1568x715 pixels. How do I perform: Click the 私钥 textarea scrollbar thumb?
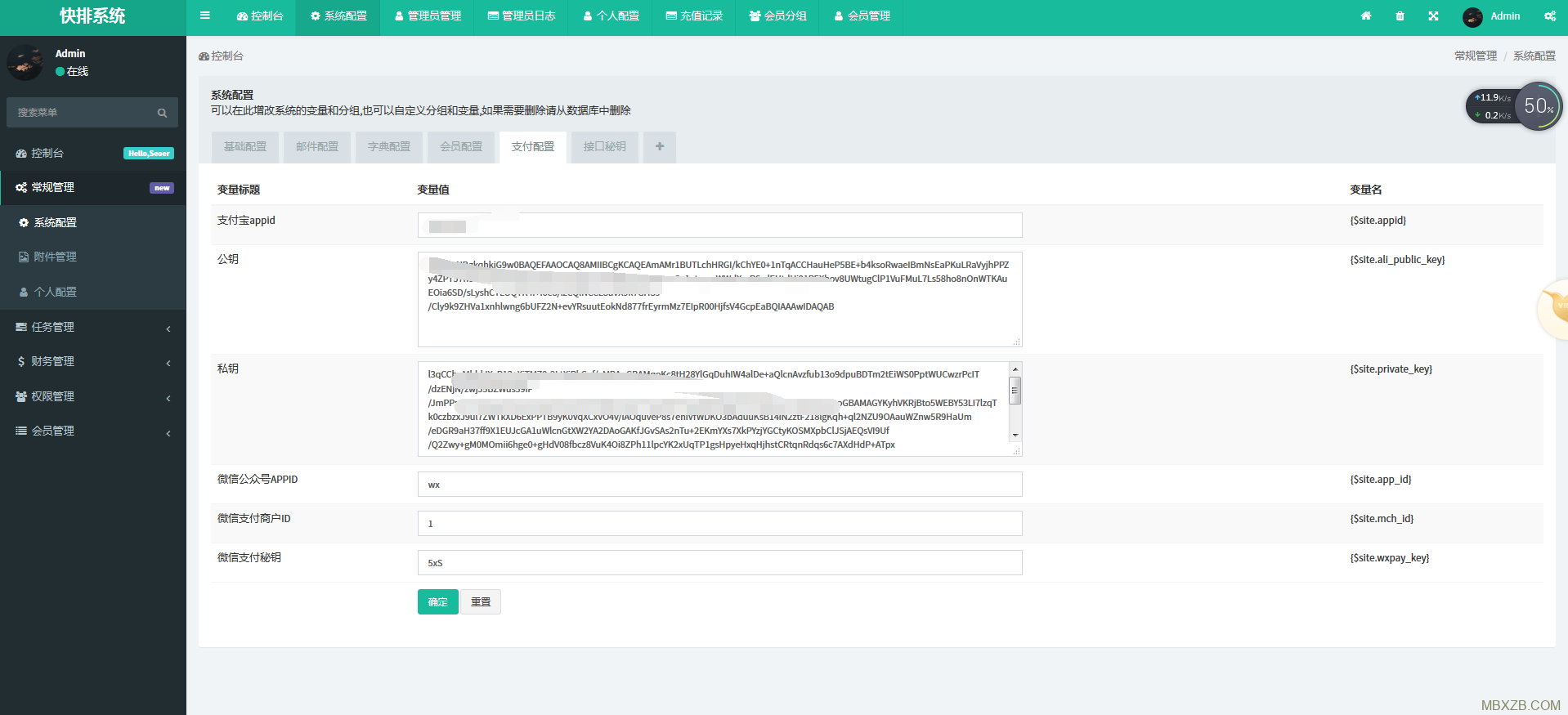1015,391
